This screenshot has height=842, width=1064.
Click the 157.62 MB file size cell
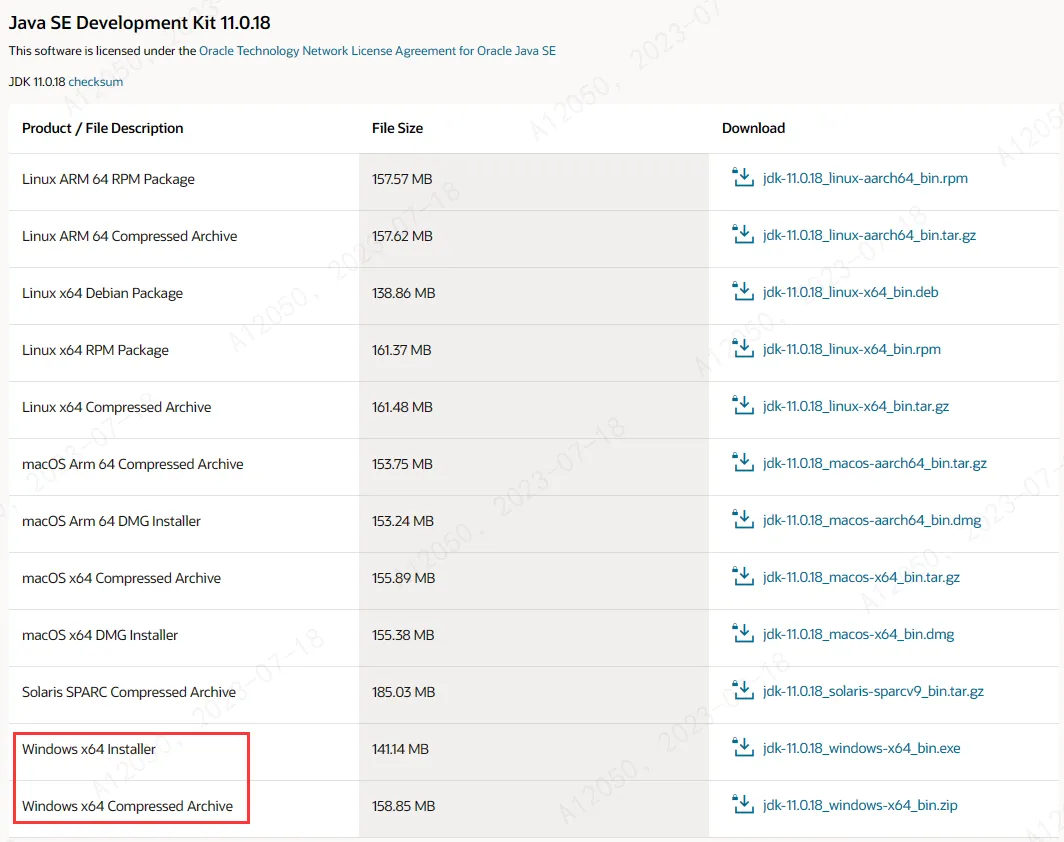point(534,239)
